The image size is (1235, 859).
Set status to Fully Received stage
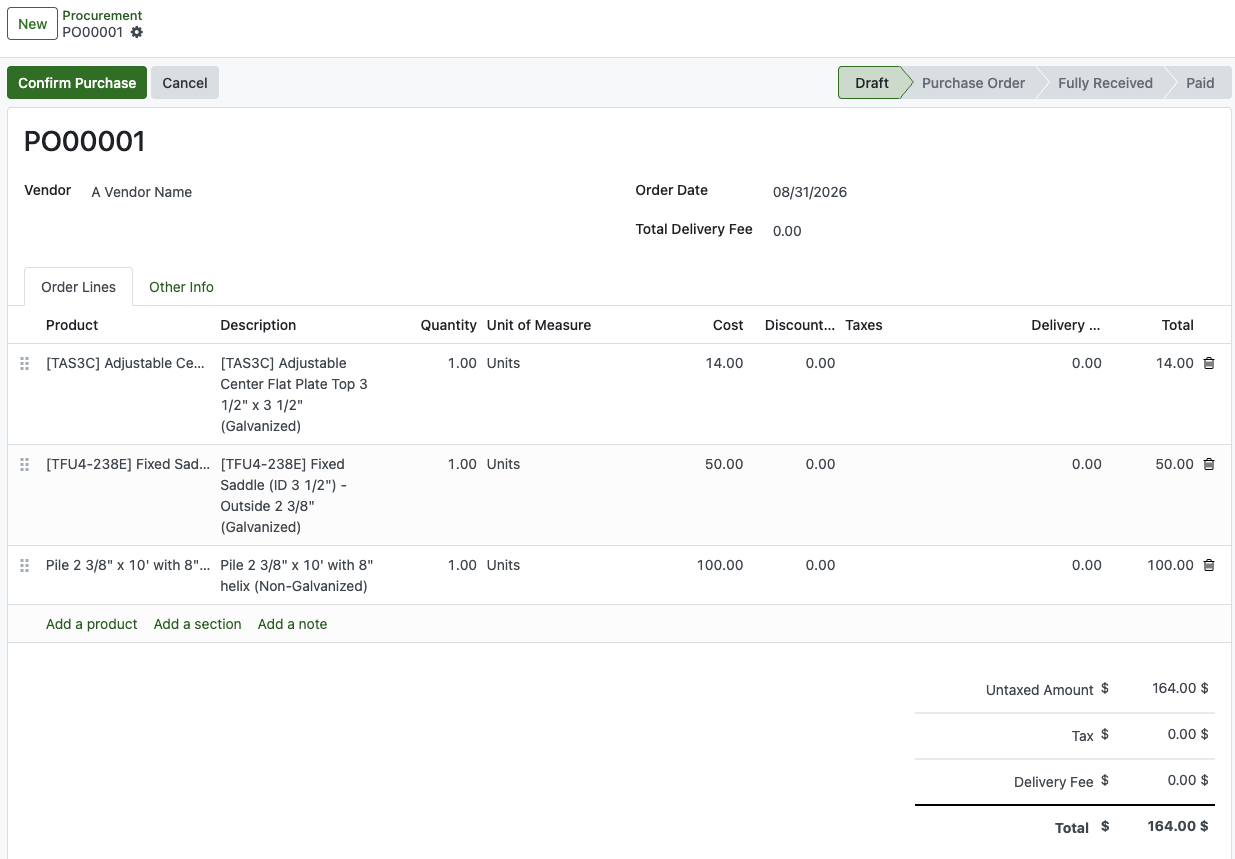[1105, 83]
